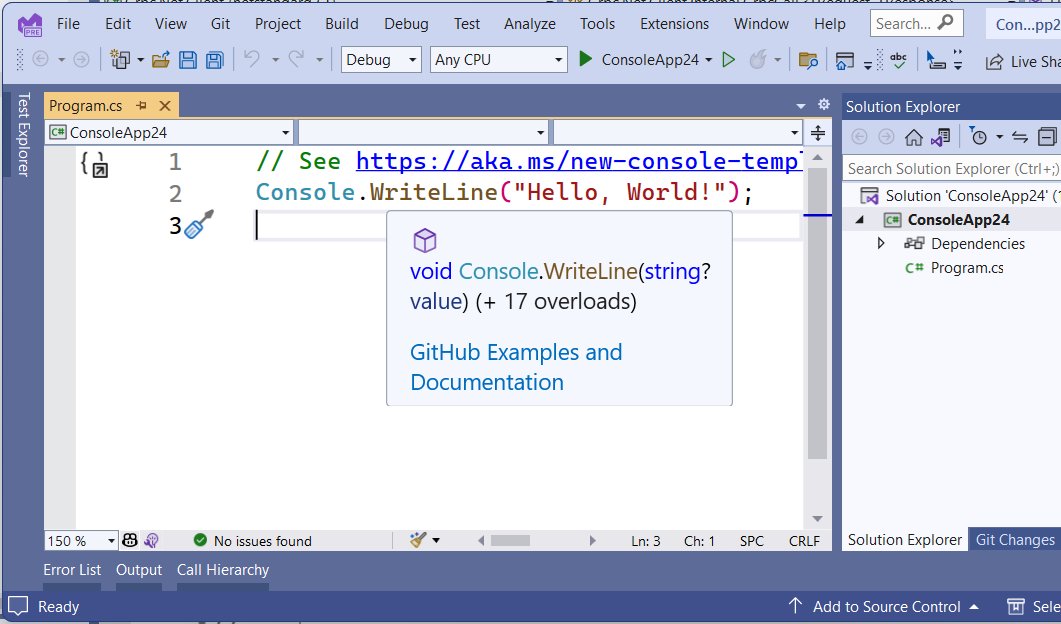Open the ConsoleApp24 project navigation combo box
Viewport: 1061px width, 624px height.
click(x=169, y=133)
